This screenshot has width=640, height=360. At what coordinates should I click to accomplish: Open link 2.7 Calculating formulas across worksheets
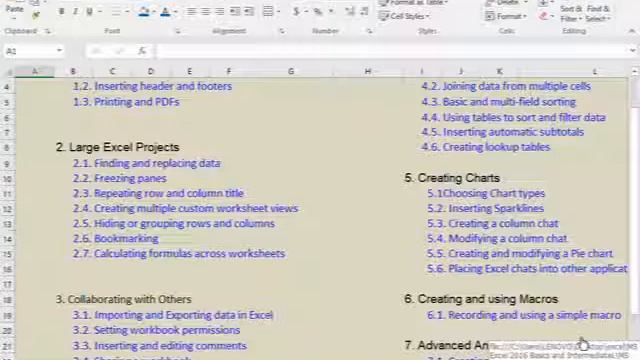click(179, 253)
